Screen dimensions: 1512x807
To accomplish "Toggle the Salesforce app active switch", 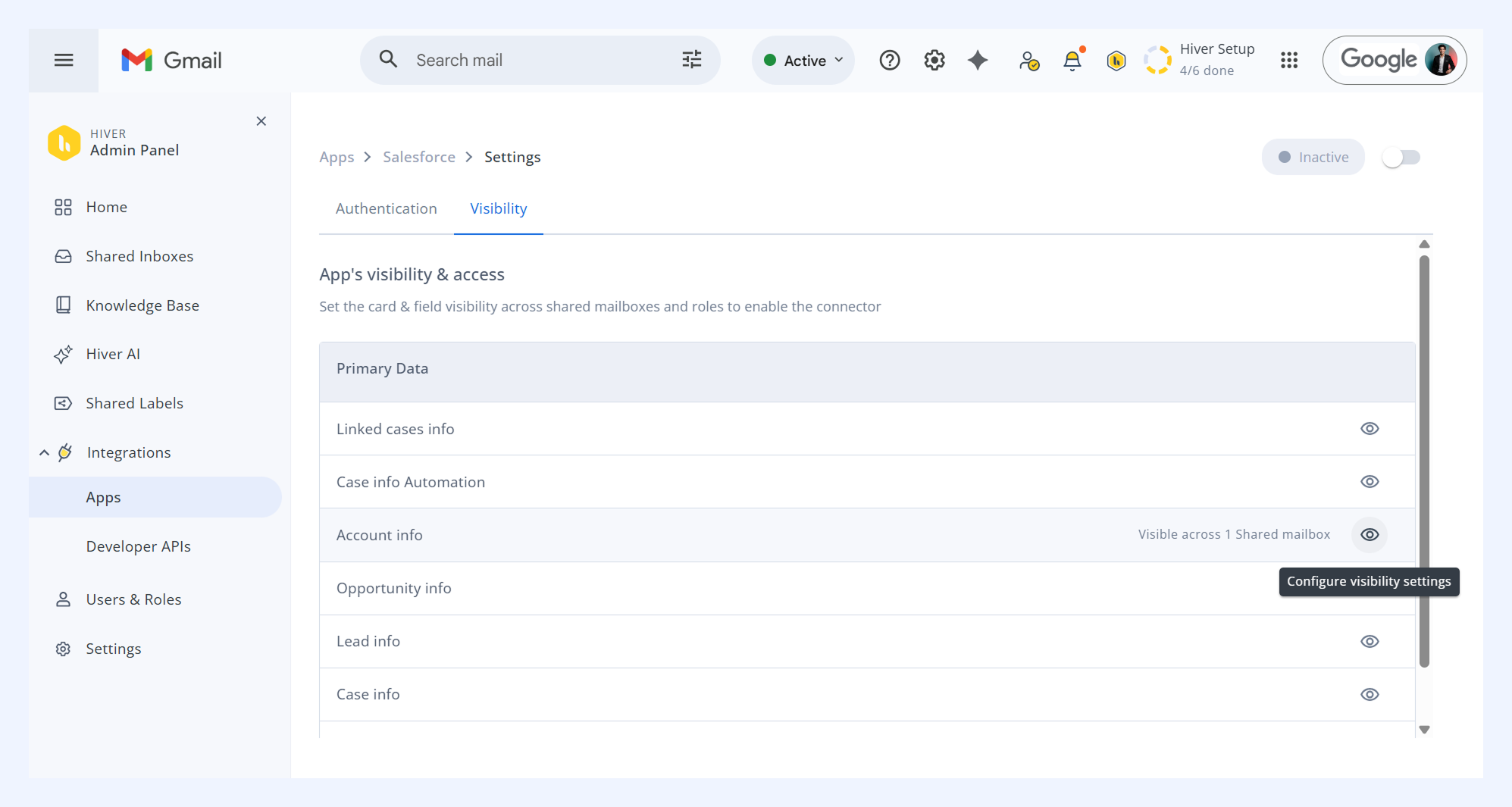I will tap(1401, 157).
